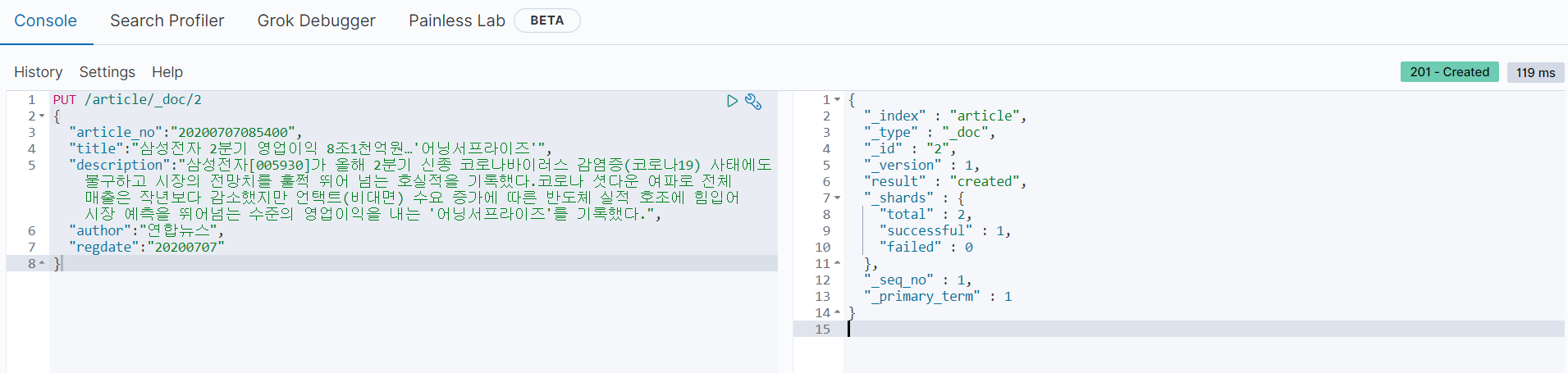
Task: Open the Painless Lab tab
Action: pos(457,20)
